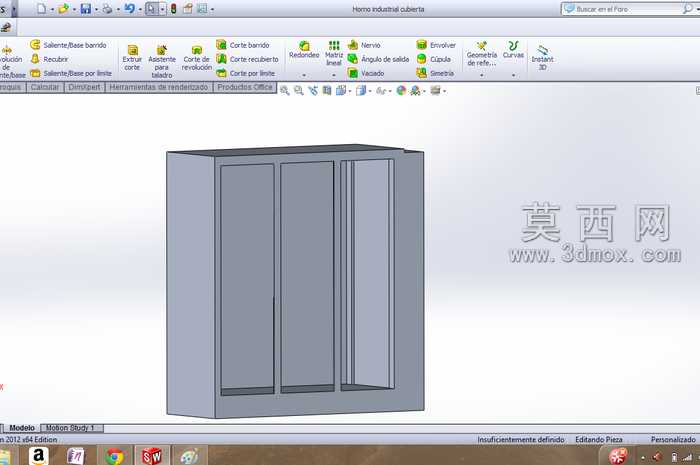Open dropdown arrow next to Undo icon
Viewport: 700px width, 465px height.
(140, 9)
